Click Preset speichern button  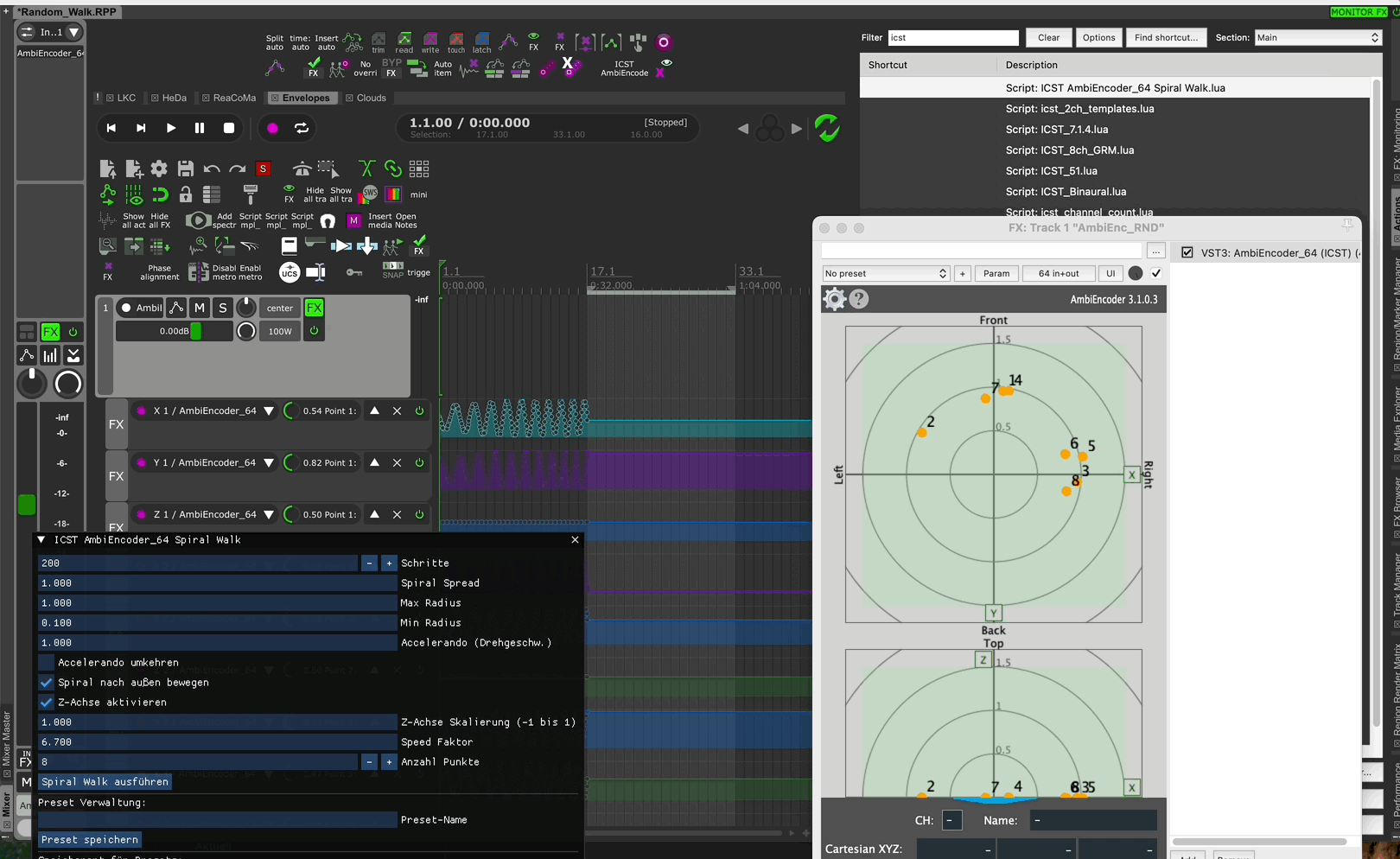(90, 840)
